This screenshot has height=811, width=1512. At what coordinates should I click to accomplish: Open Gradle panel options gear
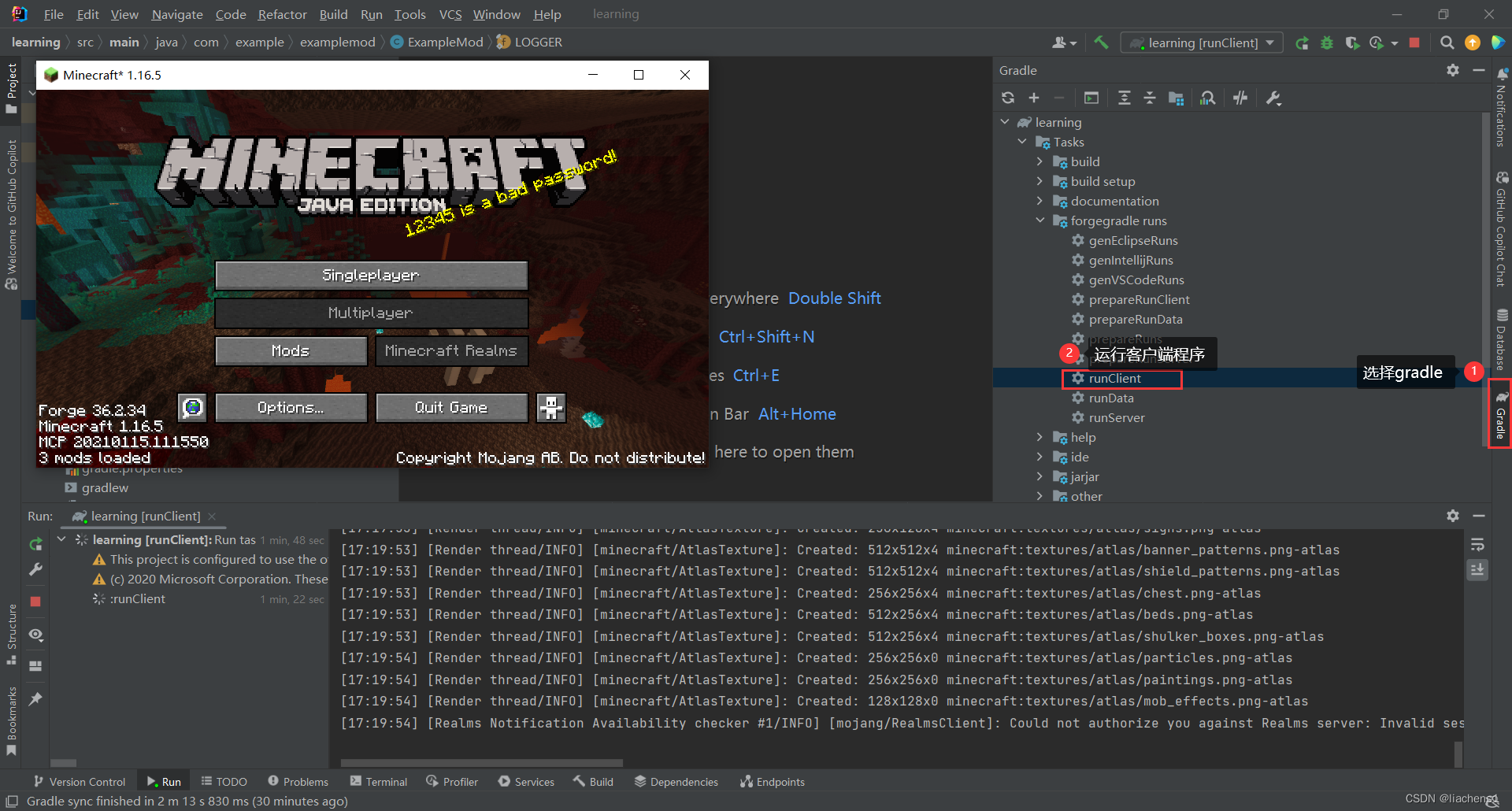point(1453,70)
